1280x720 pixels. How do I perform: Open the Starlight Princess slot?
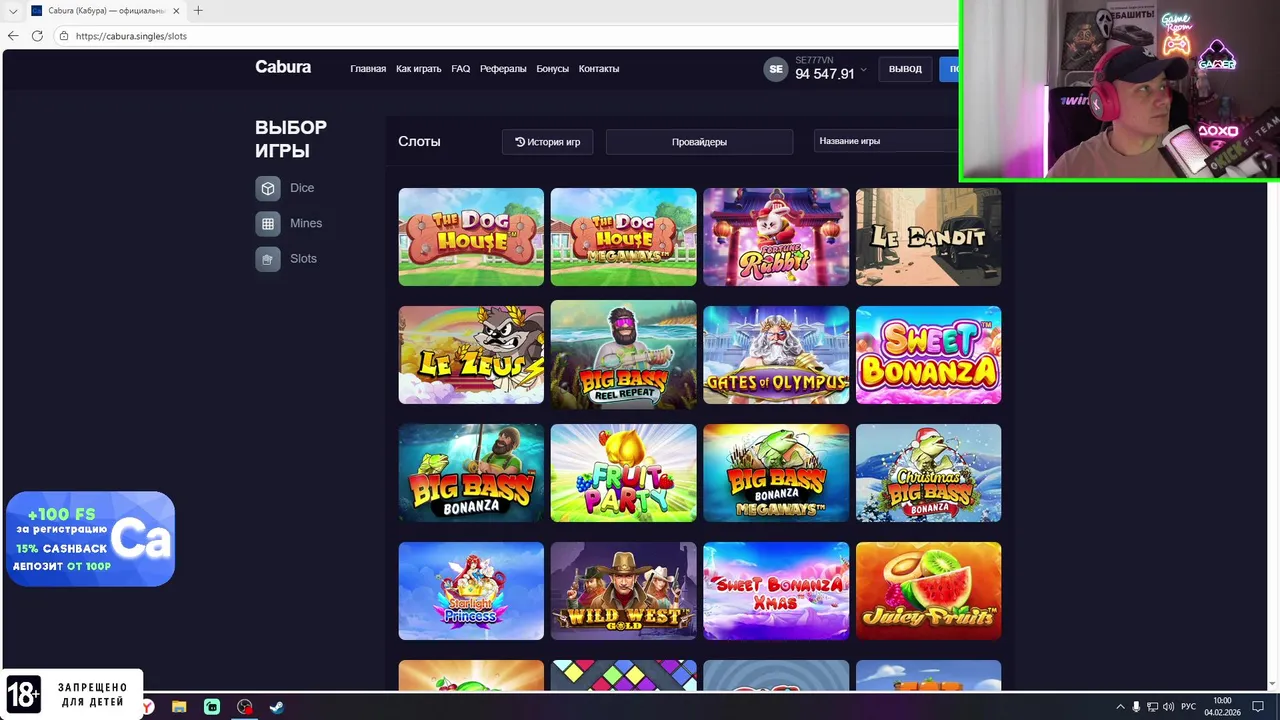[x=471, y=591]
